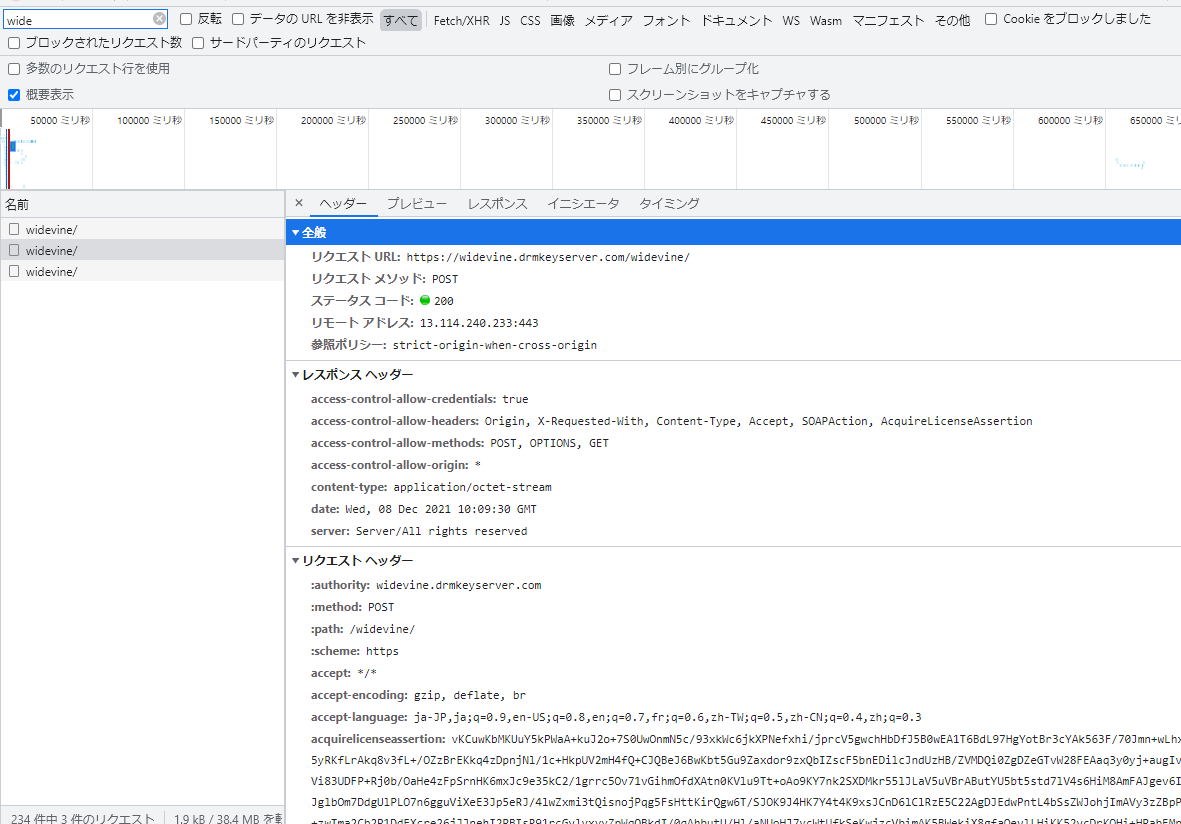Image resolution: width=1181 pixels, height=824 pixels.
Task: Collapse the 全般 section
Action: tap(296, 233)
